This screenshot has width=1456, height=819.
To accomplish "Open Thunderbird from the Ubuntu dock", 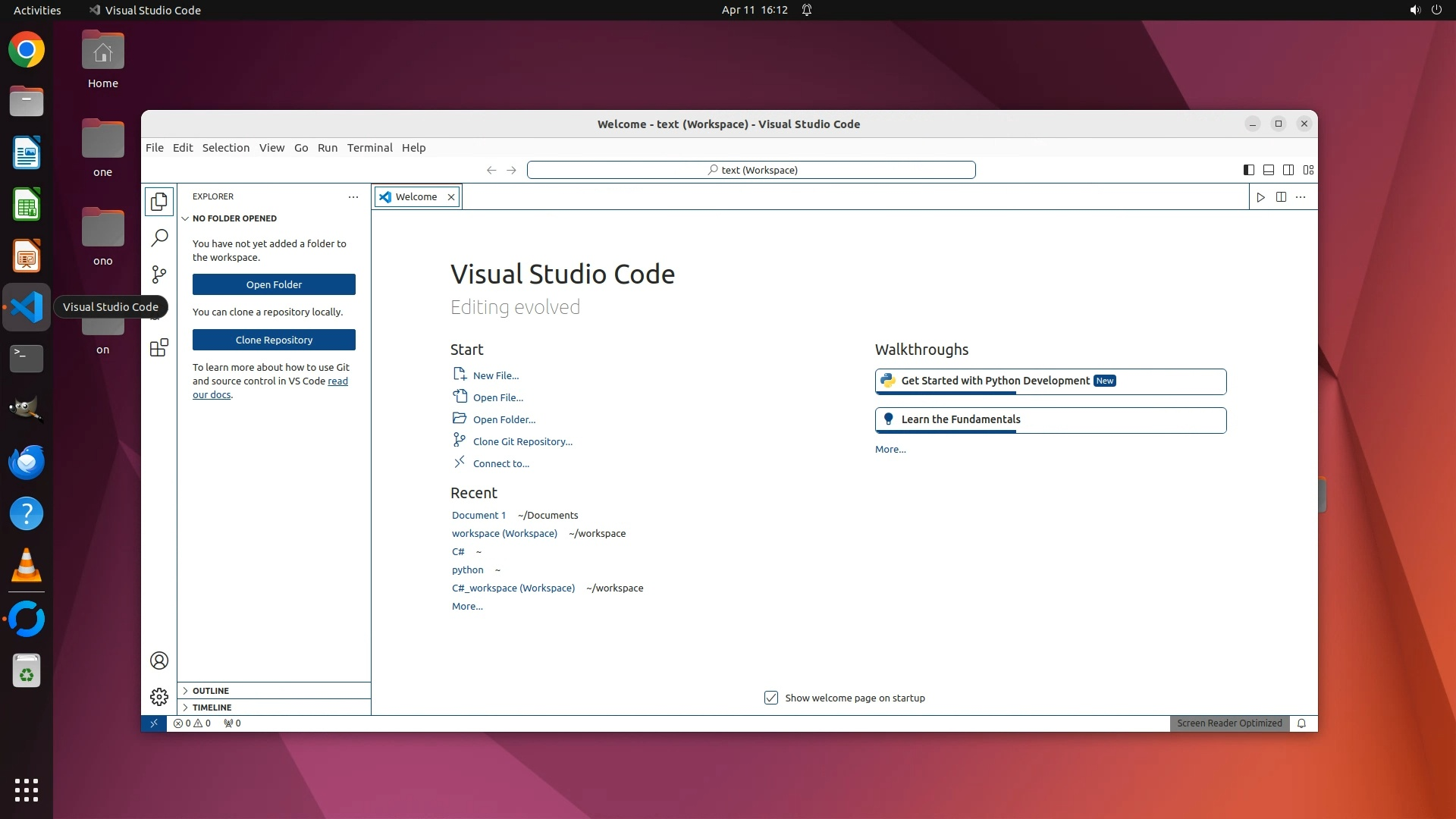I will 27,462.
